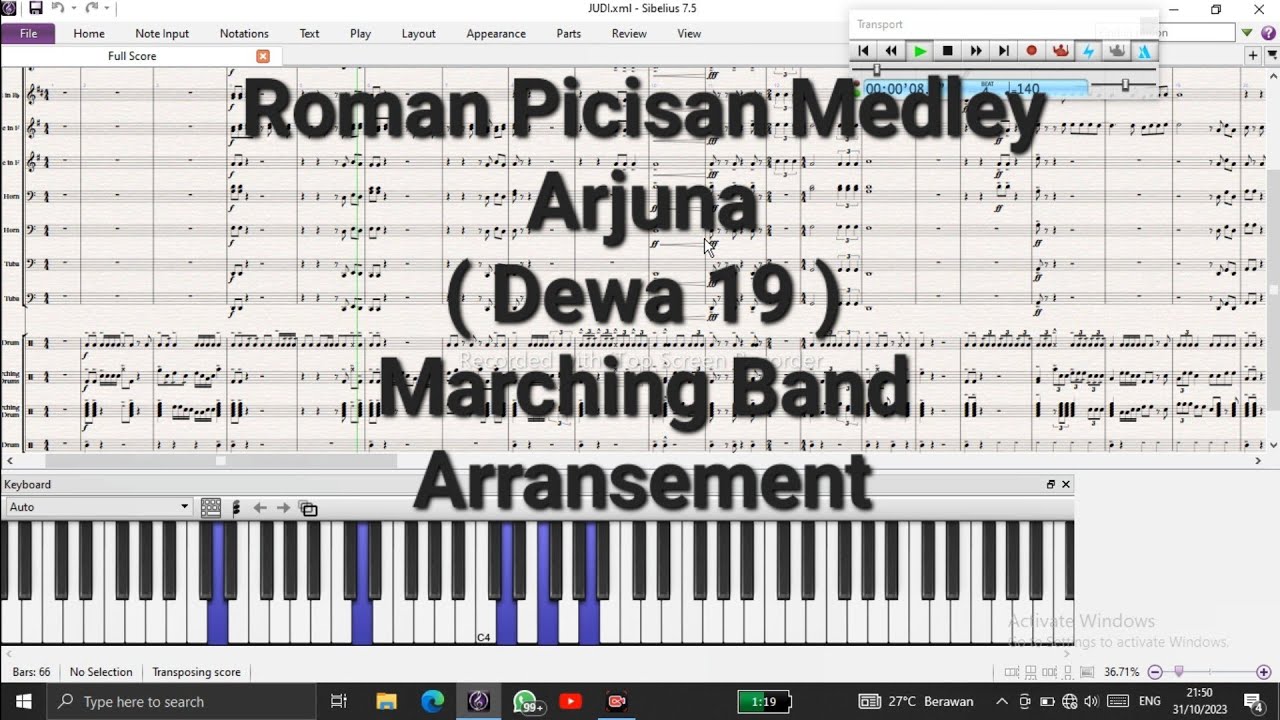This screenshot has height=720, width=1280.
Task: Undock the Keyboard panel
Action: coord(1051,484)
